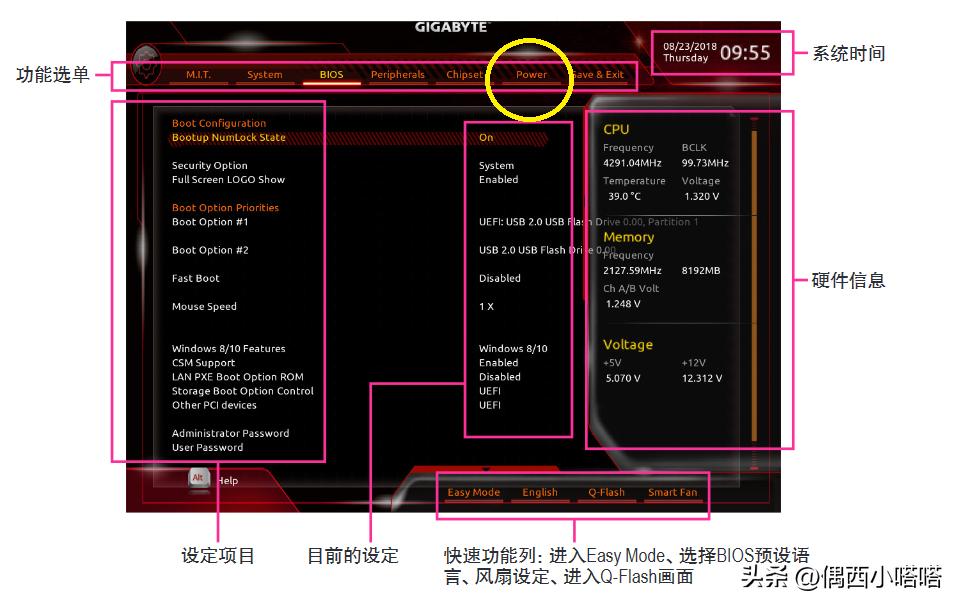Screen dimensions: 960x607
Task: Open Smart Fan settings
Action: [x=674, y=493]
